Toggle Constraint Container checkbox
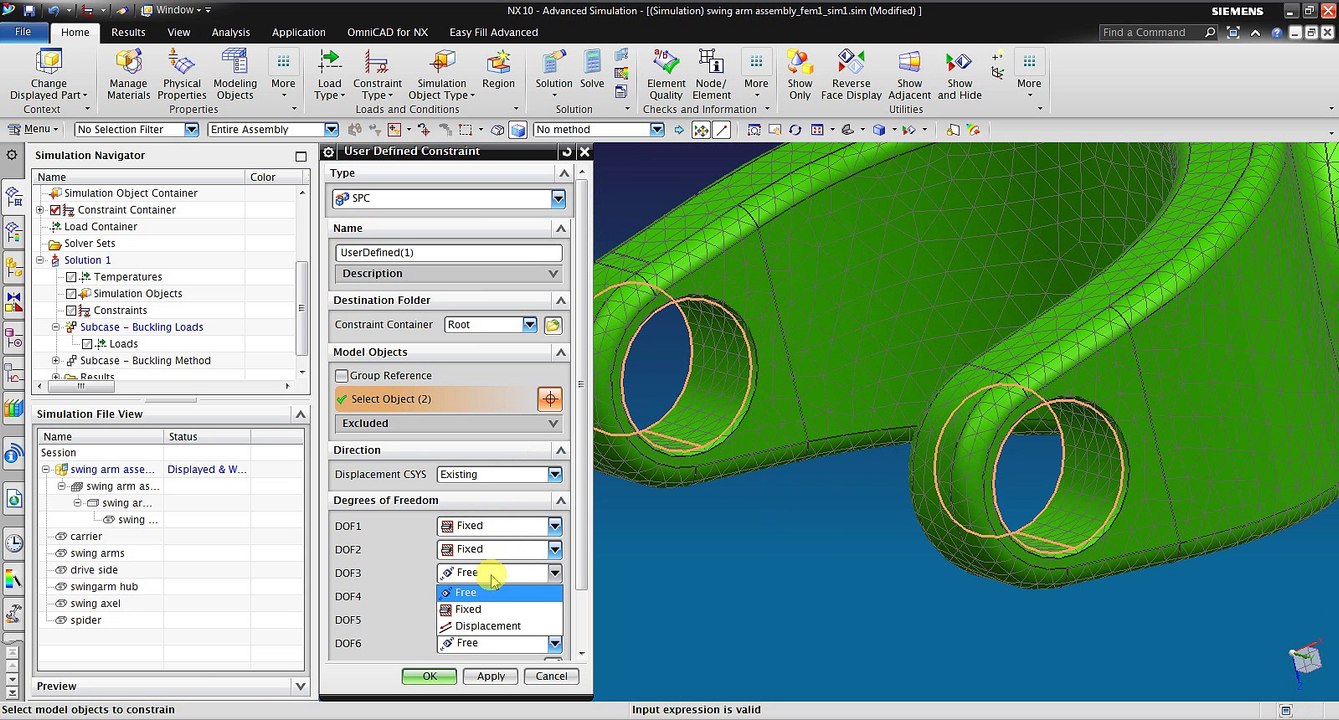1339x720 pixels. 56,210
